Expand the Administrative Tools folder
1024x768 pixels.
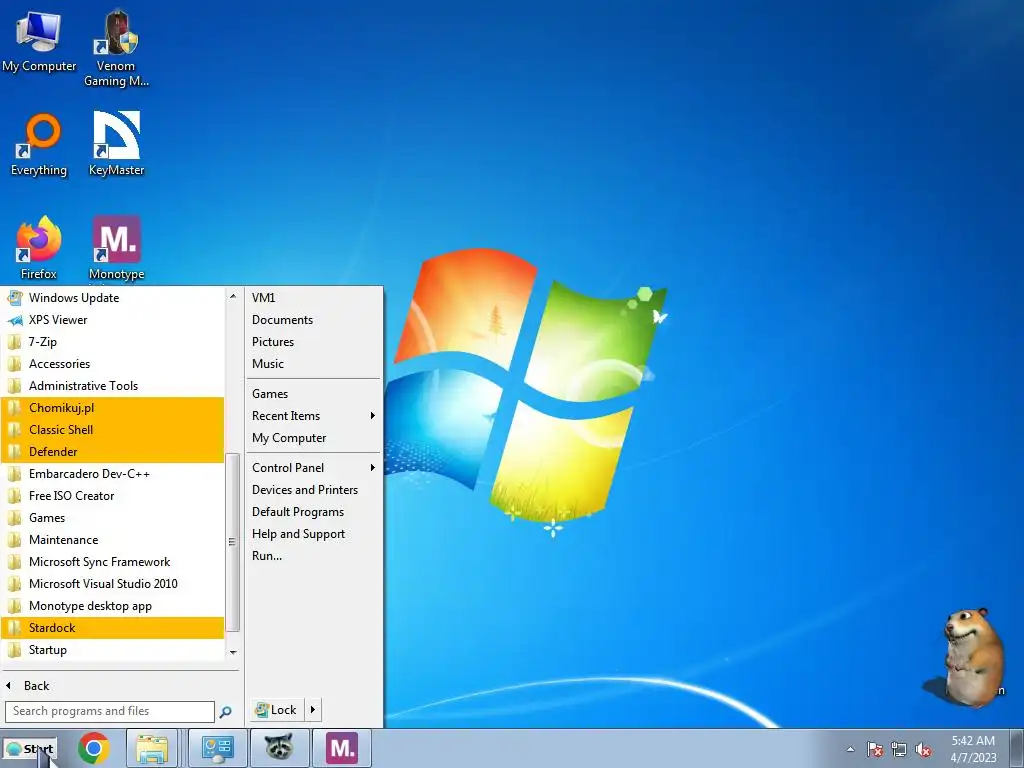[x=113, y=386]
